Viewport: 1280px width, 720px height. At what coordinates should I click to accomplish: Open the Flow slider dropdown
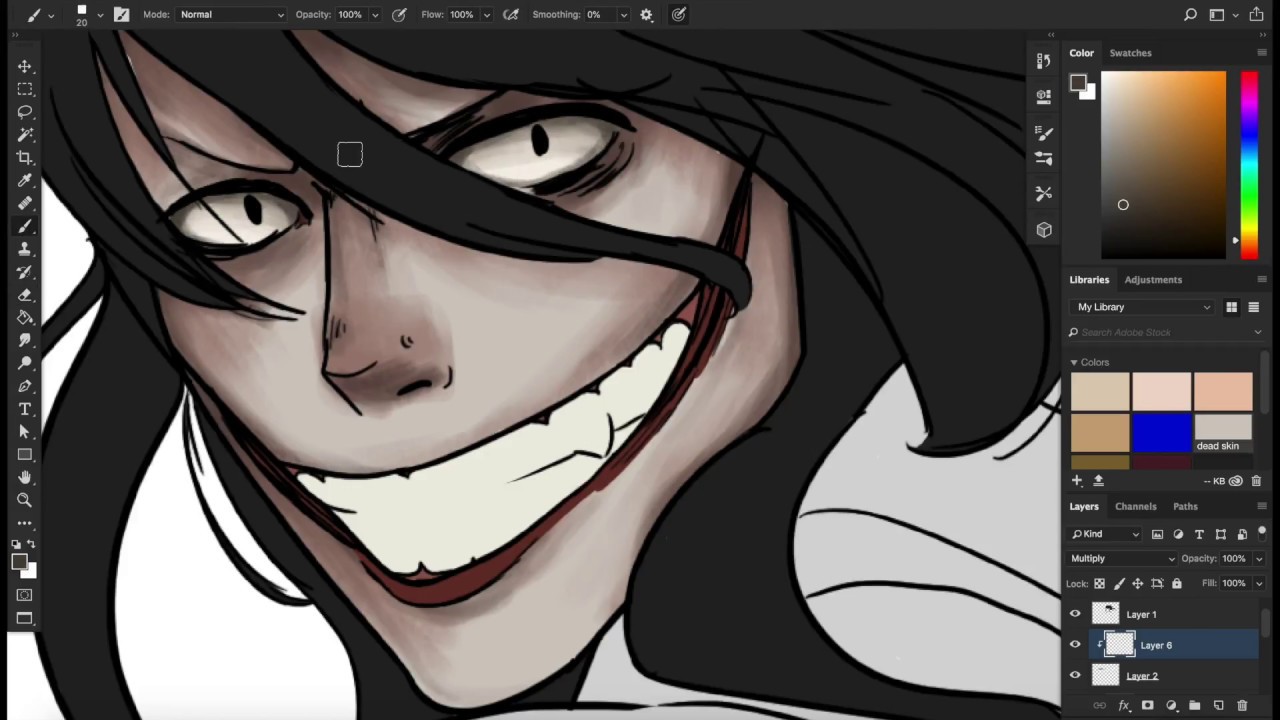[487, 15]
